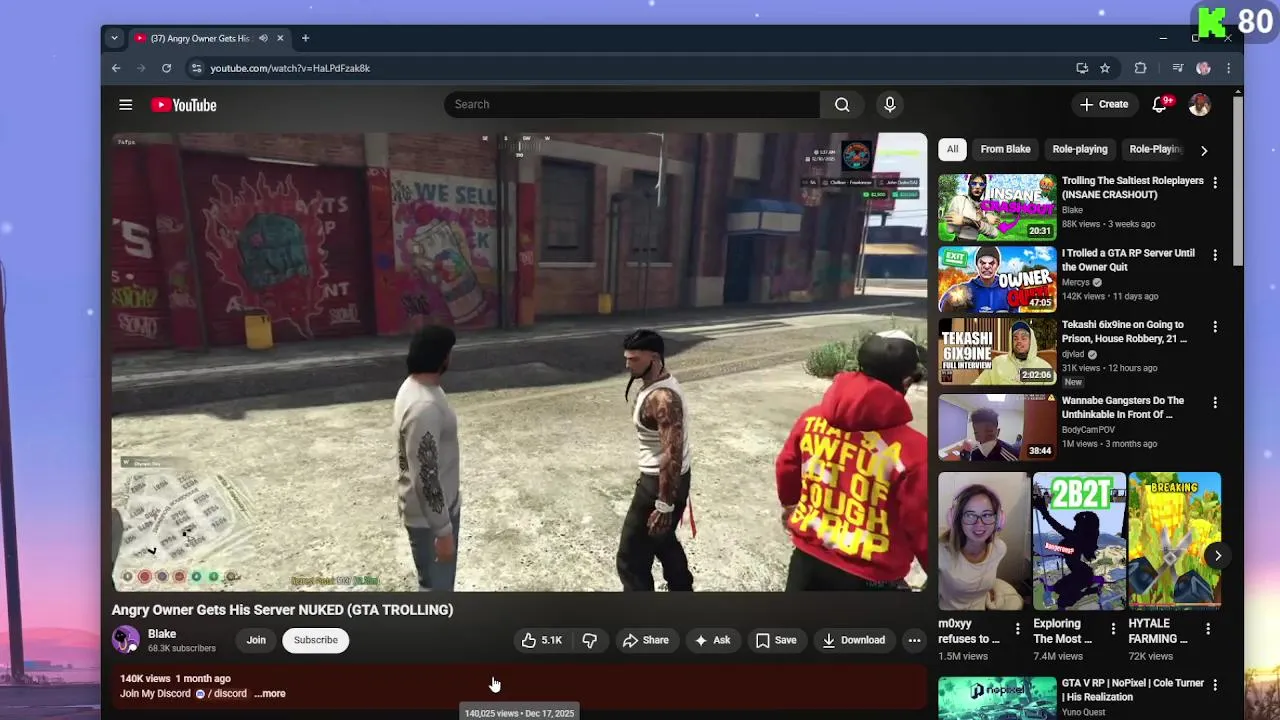Click the browser address bar URL
Viewport: 1280px width, 720px height.
point(290,68)
